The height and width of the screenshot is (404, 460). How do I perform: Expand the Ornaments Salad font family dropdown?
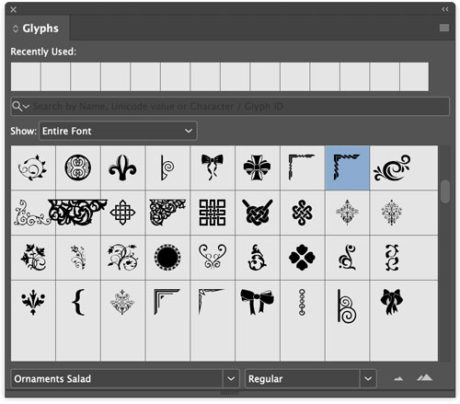coord(231,379)
